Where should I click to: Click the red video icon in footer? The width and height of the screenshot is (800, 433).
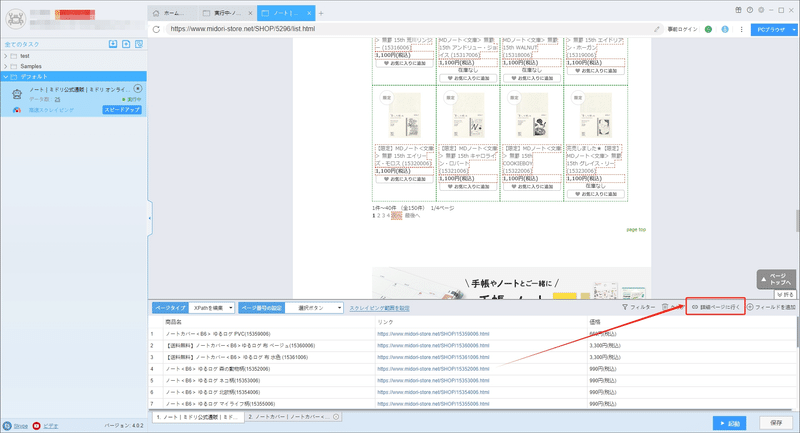36,426
